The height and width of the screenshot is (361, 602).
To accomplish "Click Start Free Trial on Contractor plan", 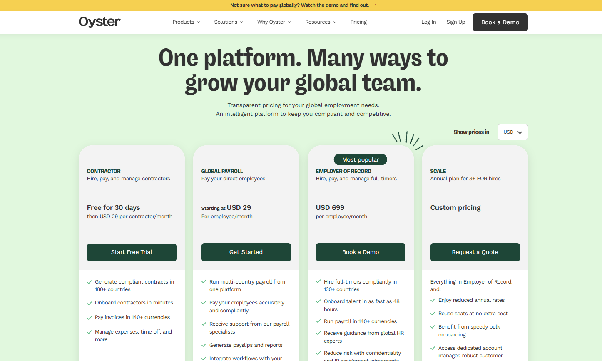I will (x=132, y=252).
